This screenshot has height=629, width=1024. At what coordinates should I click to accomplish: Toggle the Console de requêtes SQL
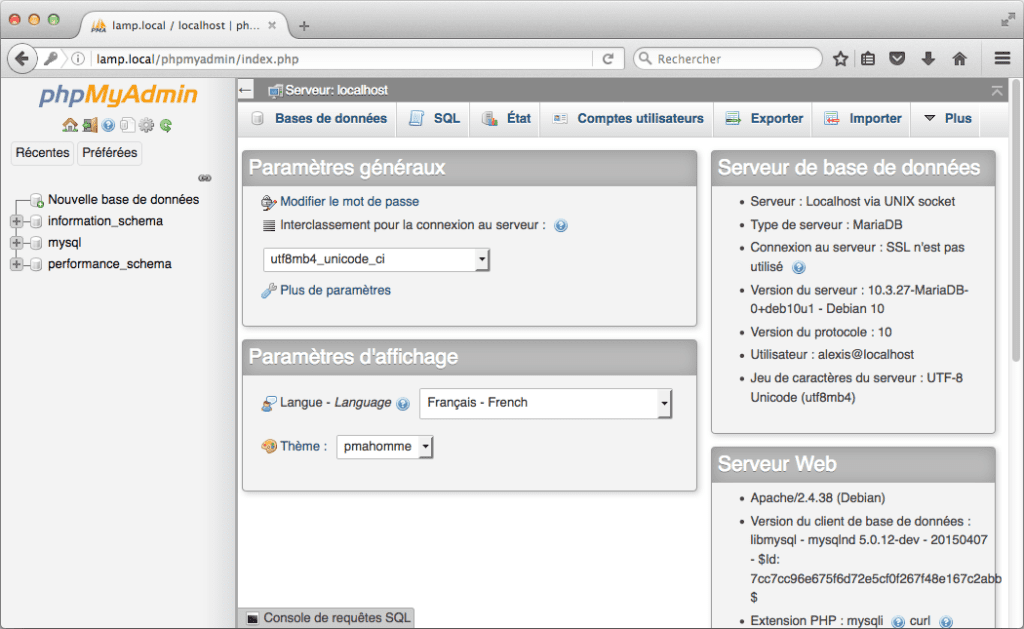[x=326, y=619]
